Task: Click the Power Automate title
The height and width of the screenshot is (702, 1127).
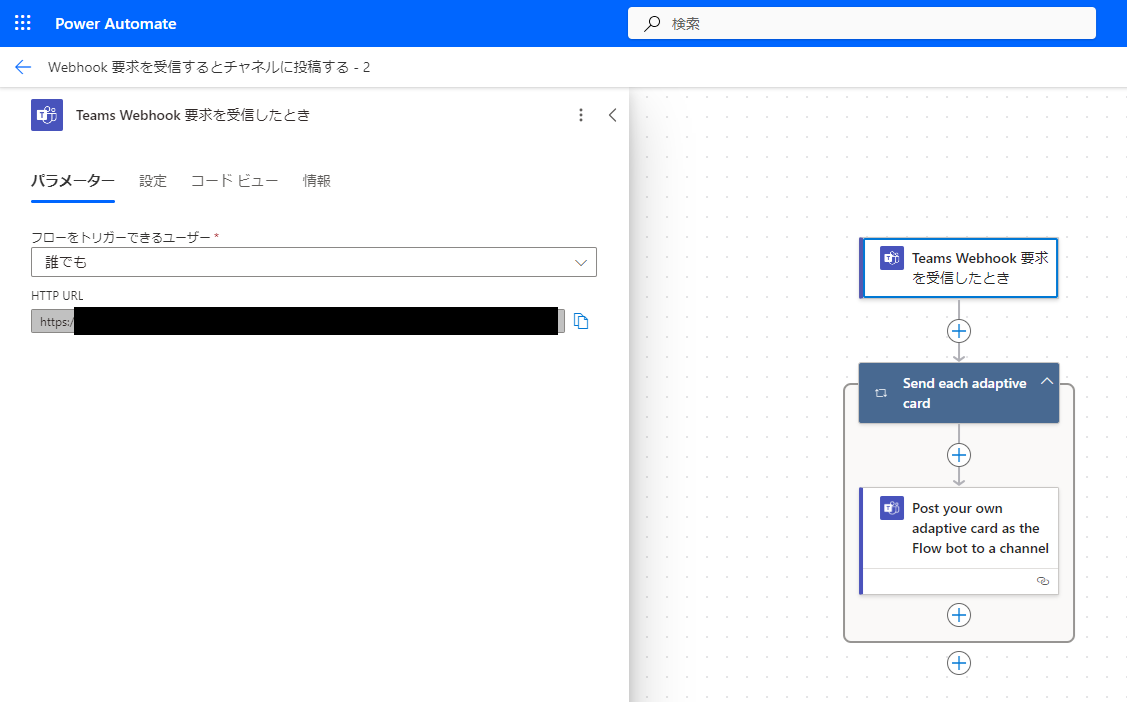Action: [x=116, y=24]
